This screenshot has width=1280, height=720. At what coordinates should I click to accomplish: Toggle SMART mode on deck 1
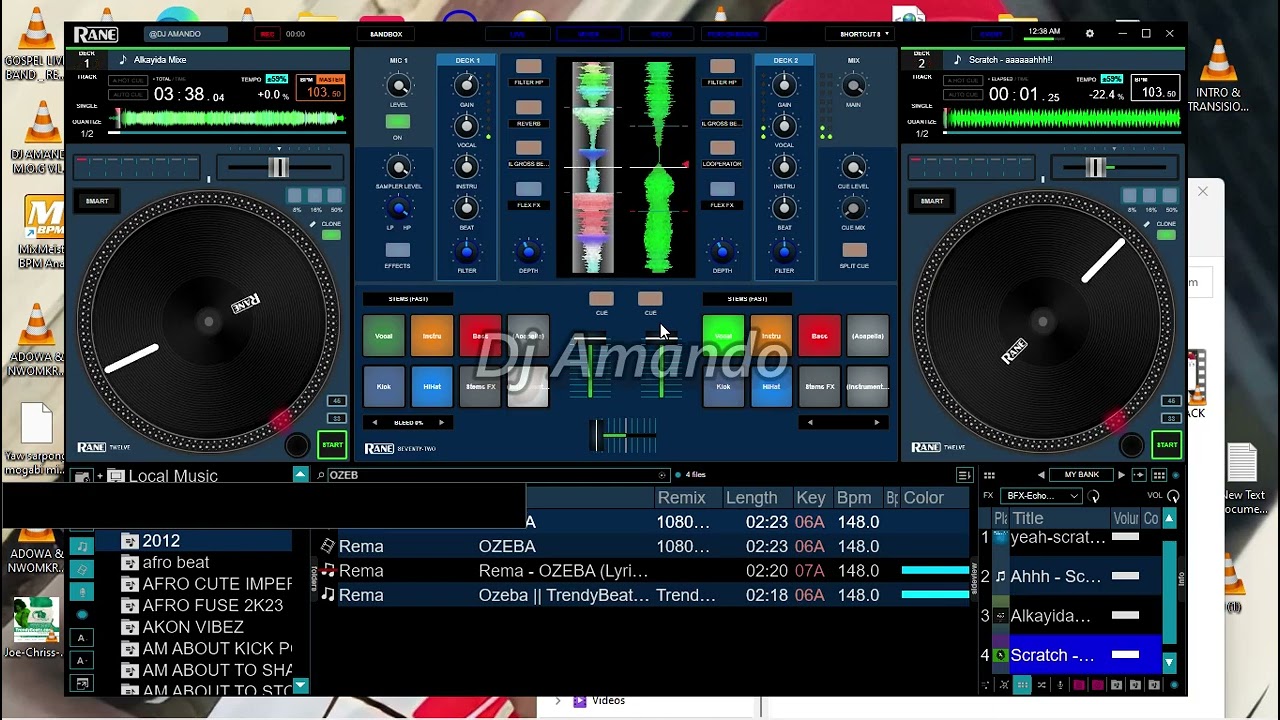[97, 201]
